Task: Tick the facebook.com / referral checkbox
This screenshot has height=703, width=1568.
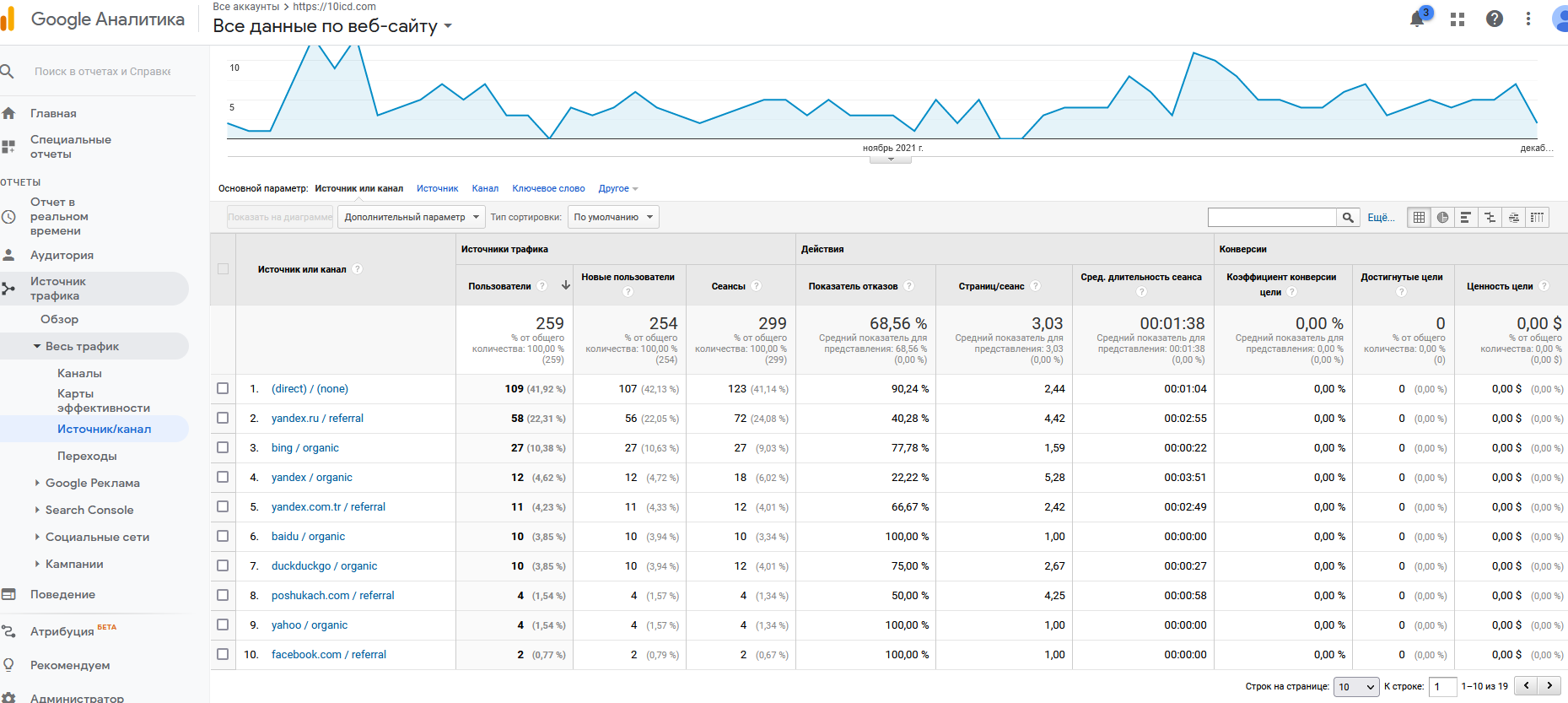Action: (x=223, y=654)
